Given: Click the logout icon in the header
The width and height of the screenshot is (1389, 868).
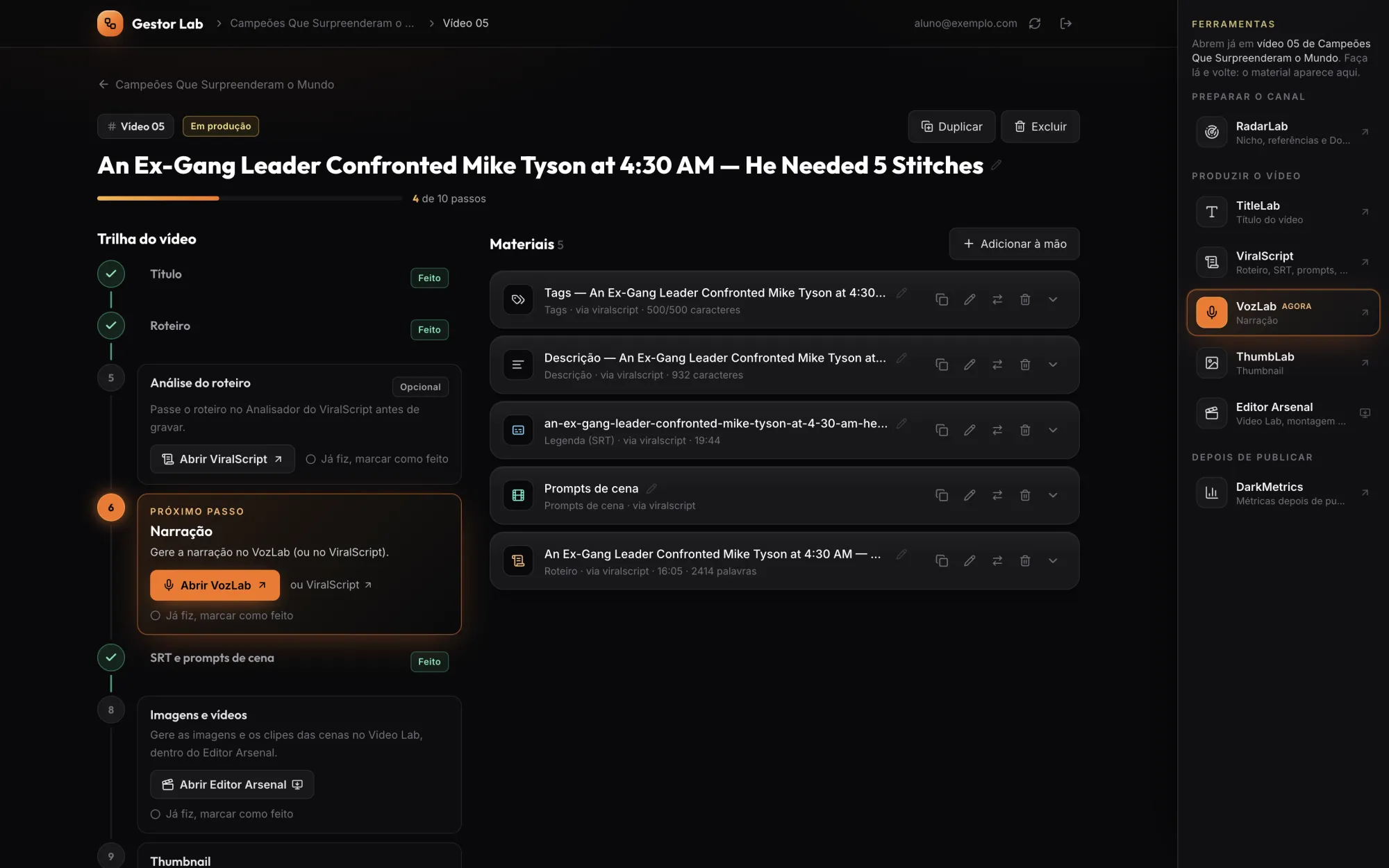Looking at the screenshot, I should (1066, 24).
